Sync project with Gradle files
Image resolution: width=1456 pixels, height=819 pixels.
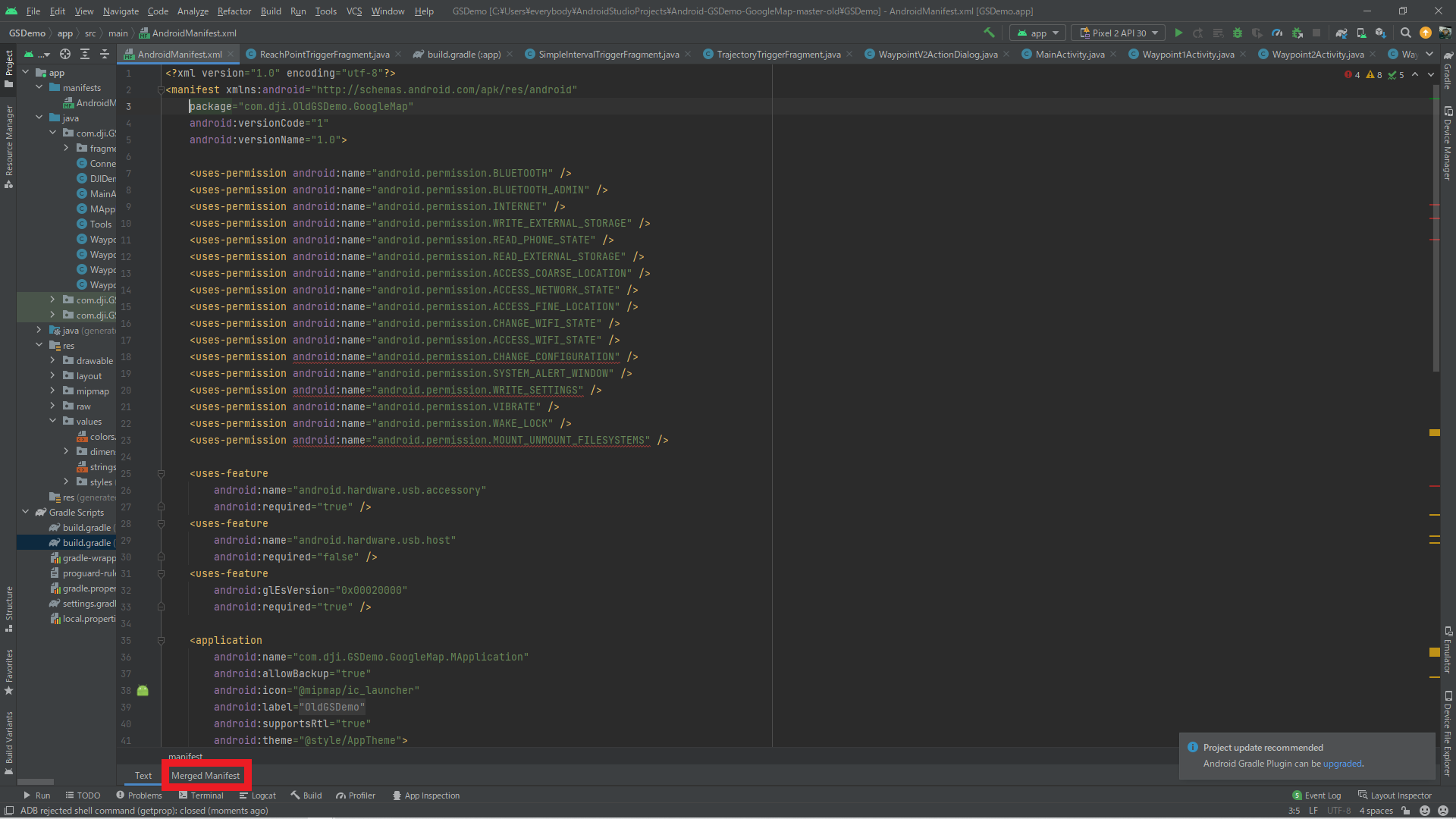pyautogui.click(x=1341, y=33)
